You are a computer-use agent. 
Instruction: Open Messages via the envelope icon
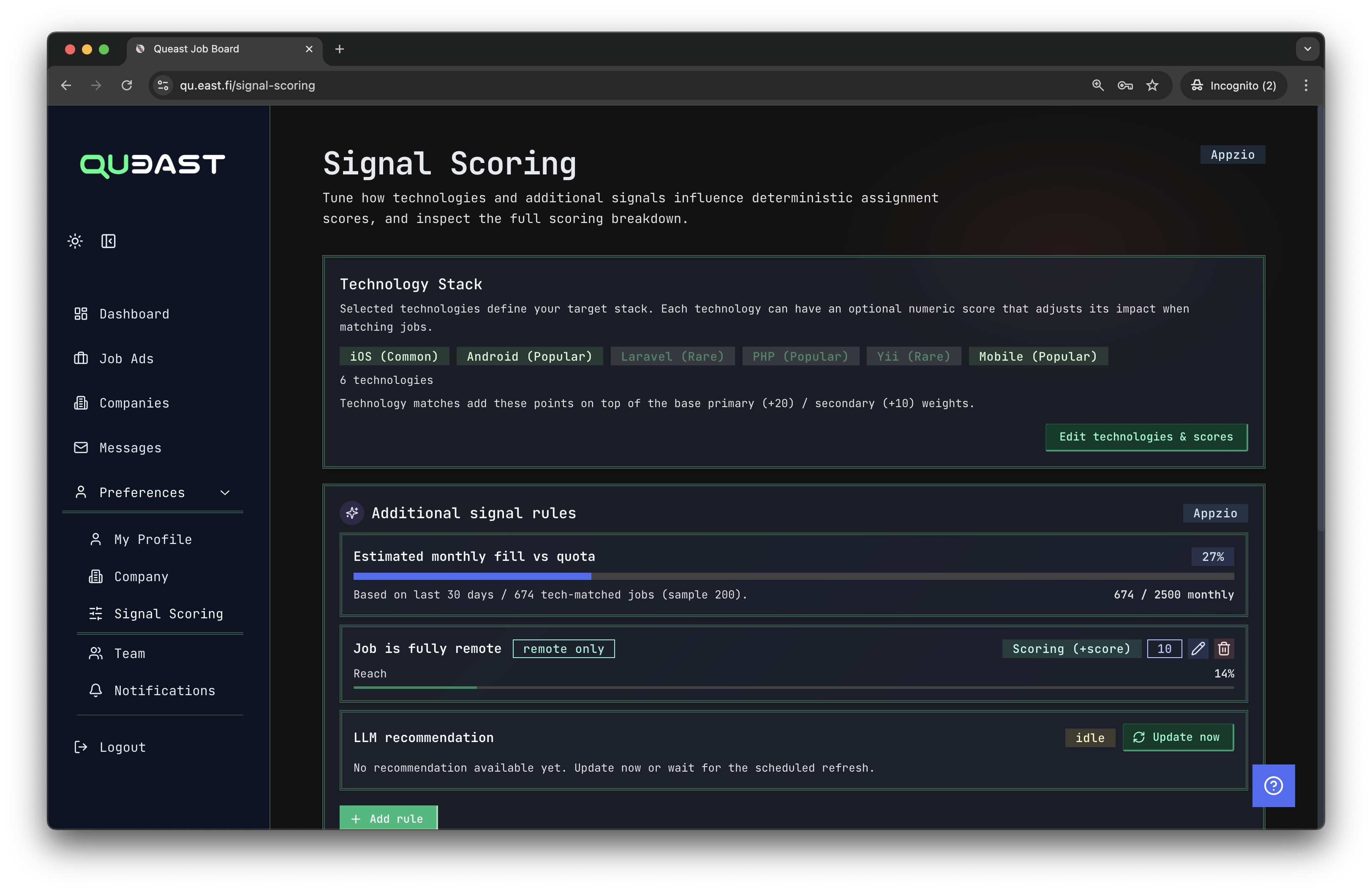tap(81, 448)
